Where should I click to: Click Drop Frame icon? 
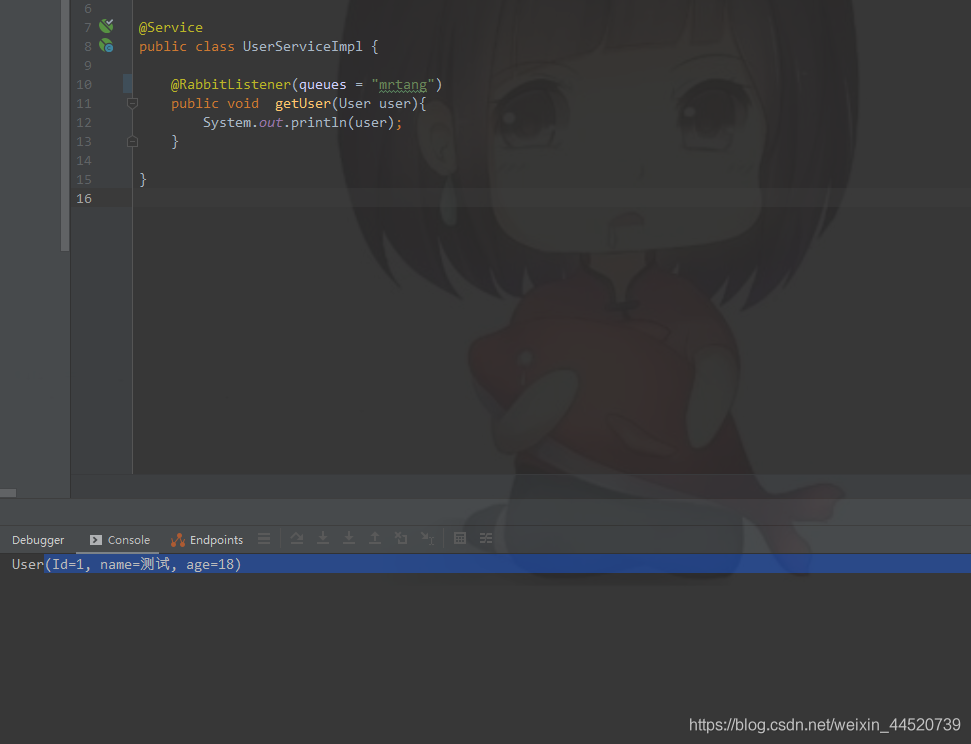(x=401, y=538)
